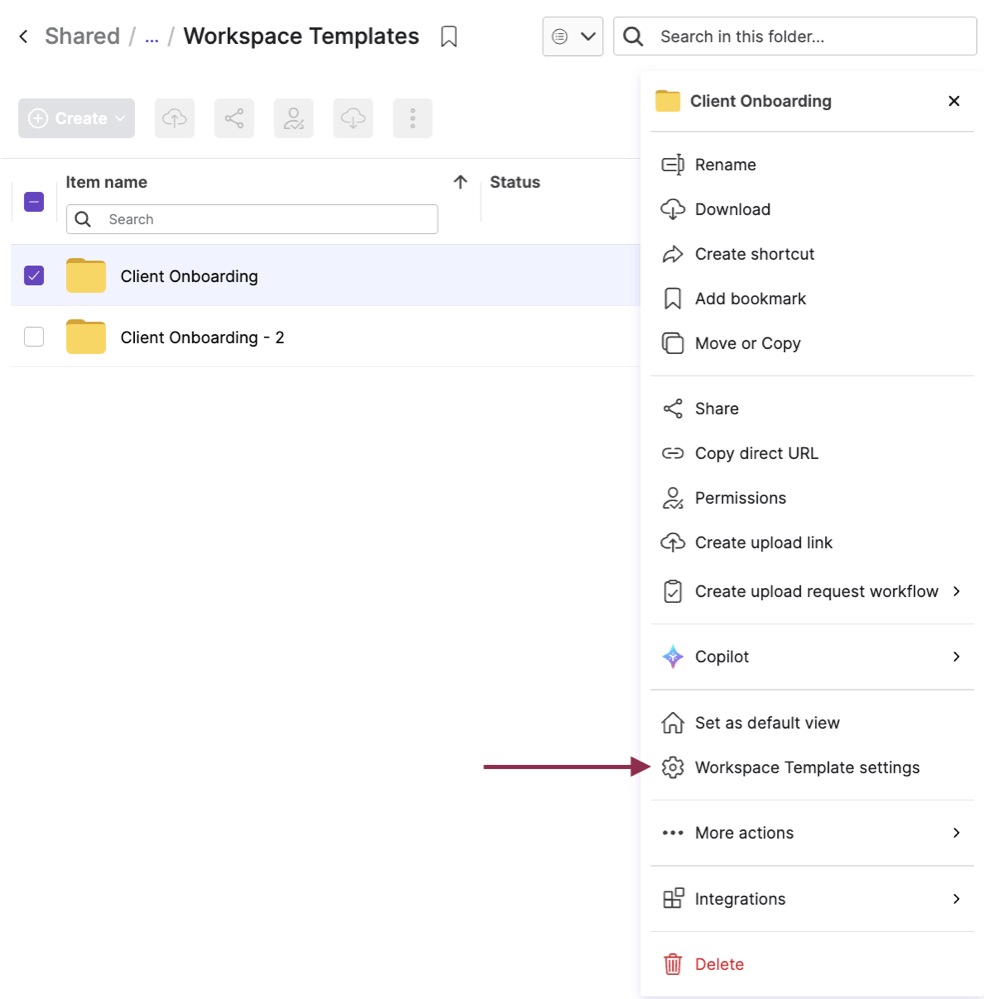Image resolution: width=984 pixels, height=999 pixels.
Task: Uncheck the Client Onboarding checkbox
Action: tap(33, 275)
